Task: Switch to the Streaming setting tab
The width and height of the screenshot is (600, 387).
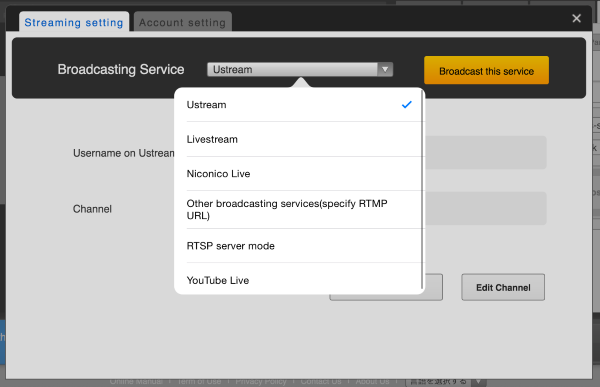Action: (74, 22)
